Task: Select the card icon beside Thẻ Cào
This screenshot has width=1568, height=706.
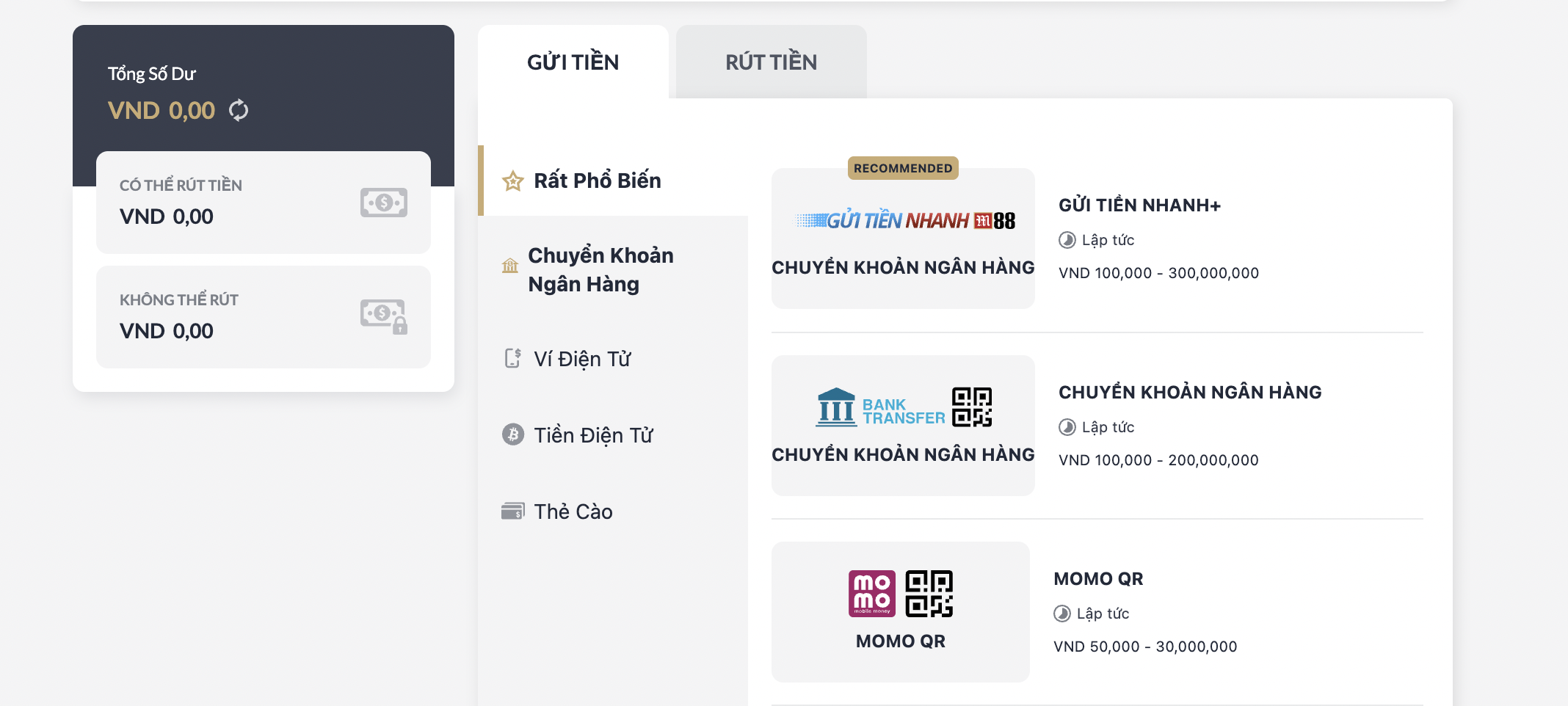Action: [x=514, y=510]
